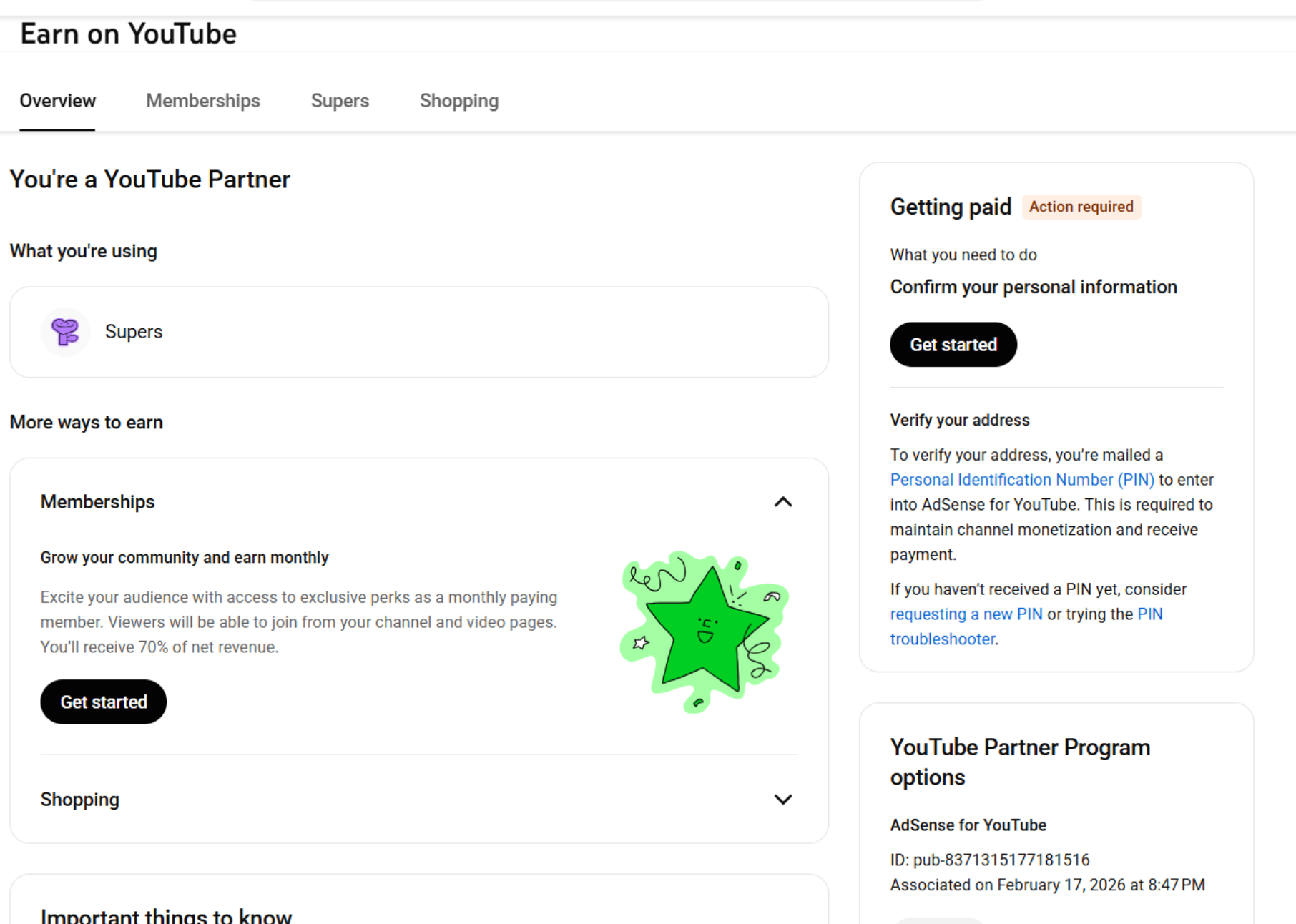Go to the Supers tab
Screen dimensions: 1296x924
coord(340,101)
